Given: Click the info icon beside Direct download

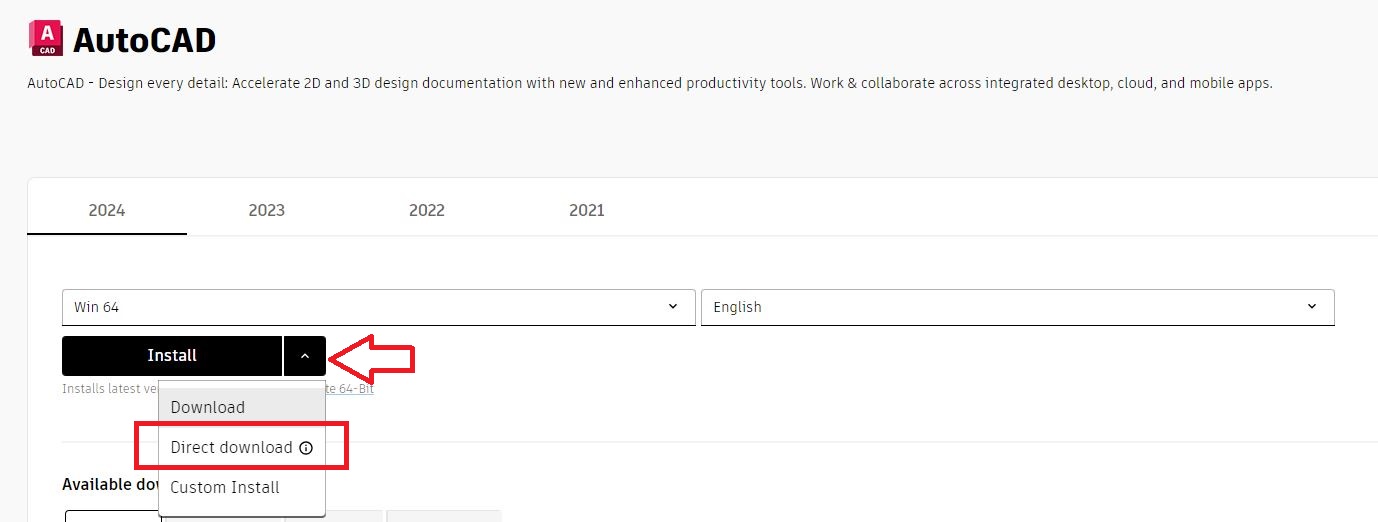Looking at the screenshot, I should coord(306,448).
